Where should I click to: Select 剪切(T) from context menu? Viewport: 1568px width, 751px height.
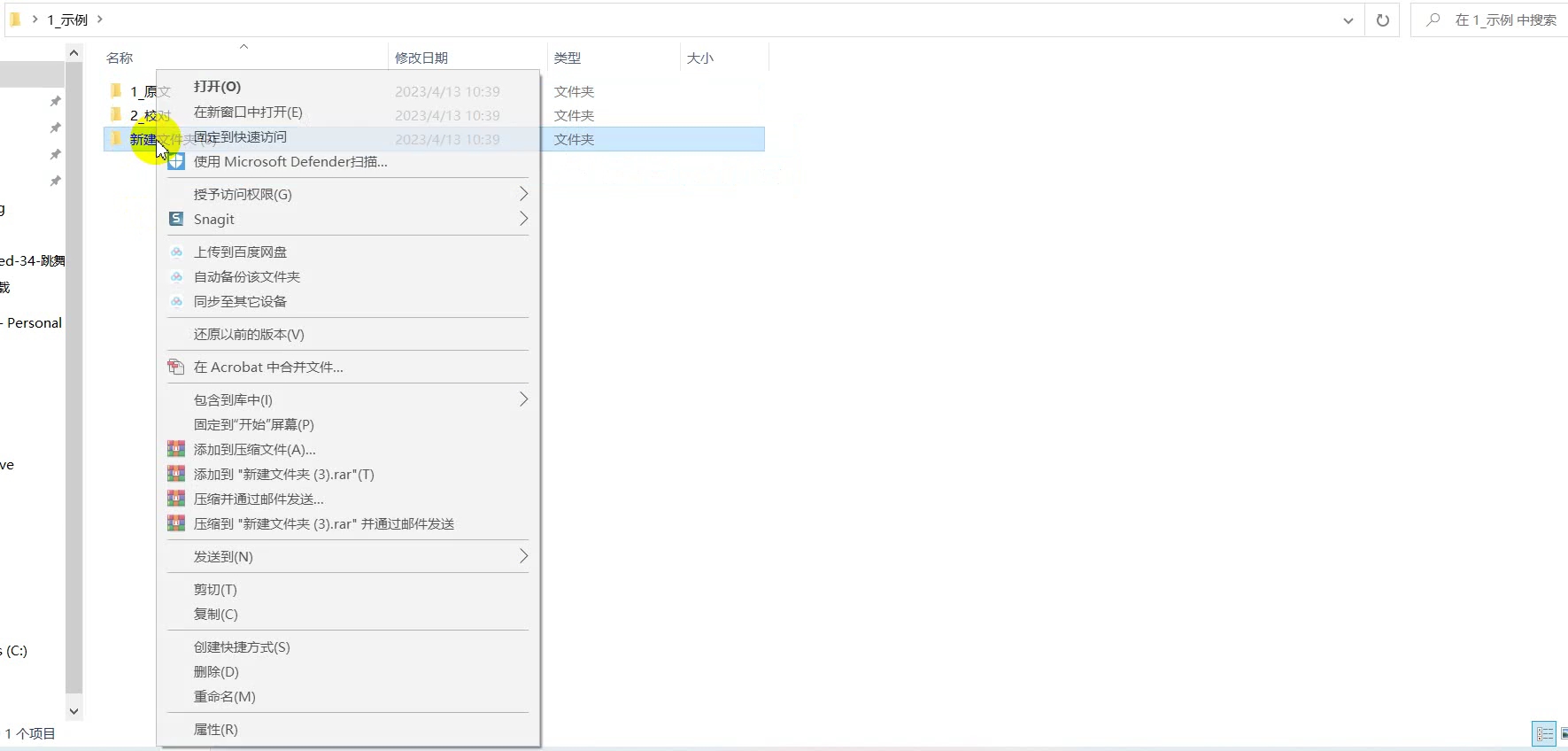coord(348,590)
